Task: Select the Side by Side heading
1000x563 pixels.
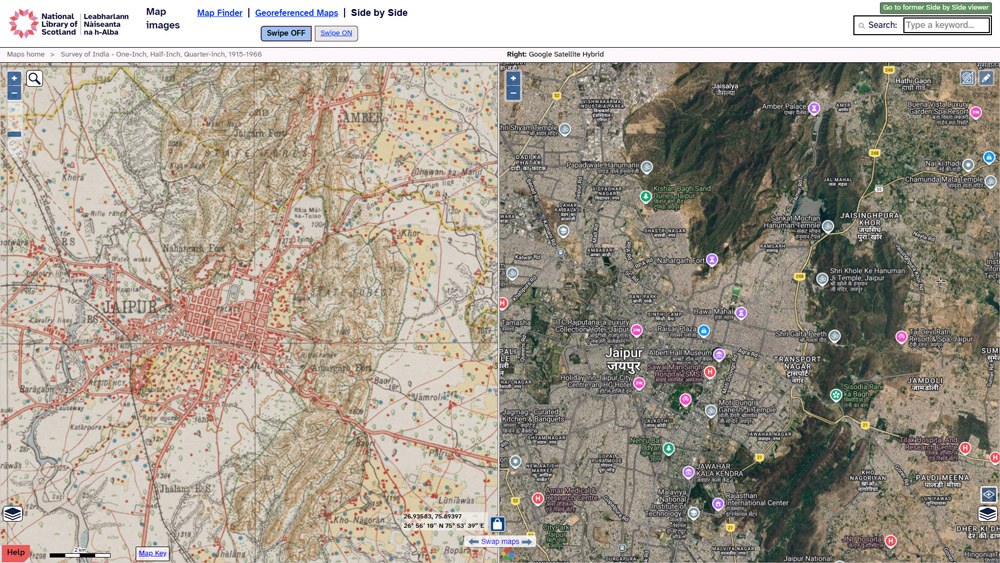Action: [379, 13]
